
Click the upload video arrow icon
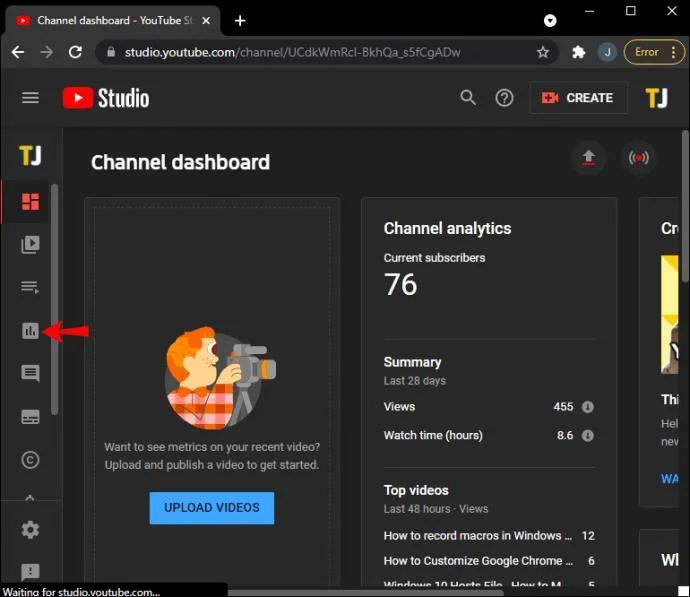coord(588,157)
